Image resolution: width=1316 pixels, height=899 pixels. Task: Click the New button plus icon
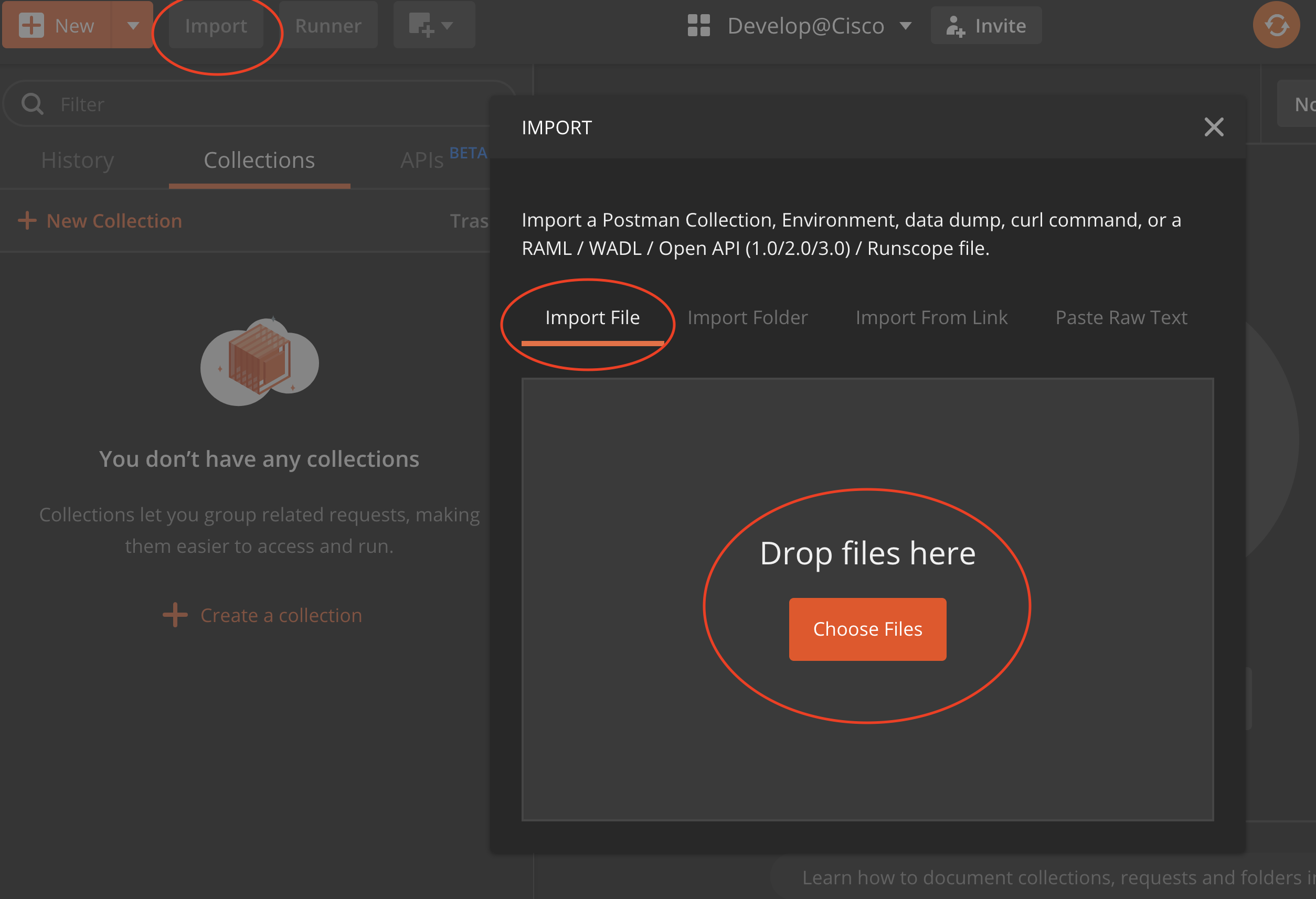coord(31,26)
